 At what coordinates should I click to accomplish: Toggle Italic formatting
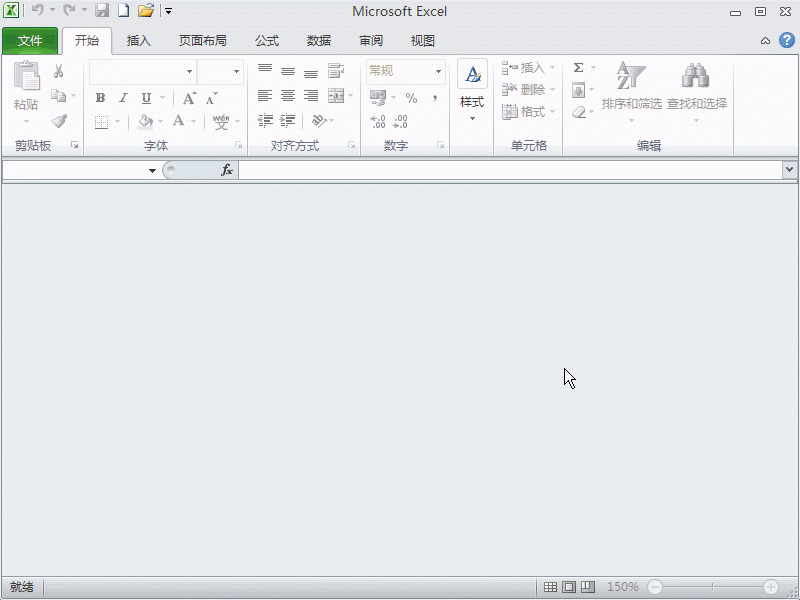(123, 97)
